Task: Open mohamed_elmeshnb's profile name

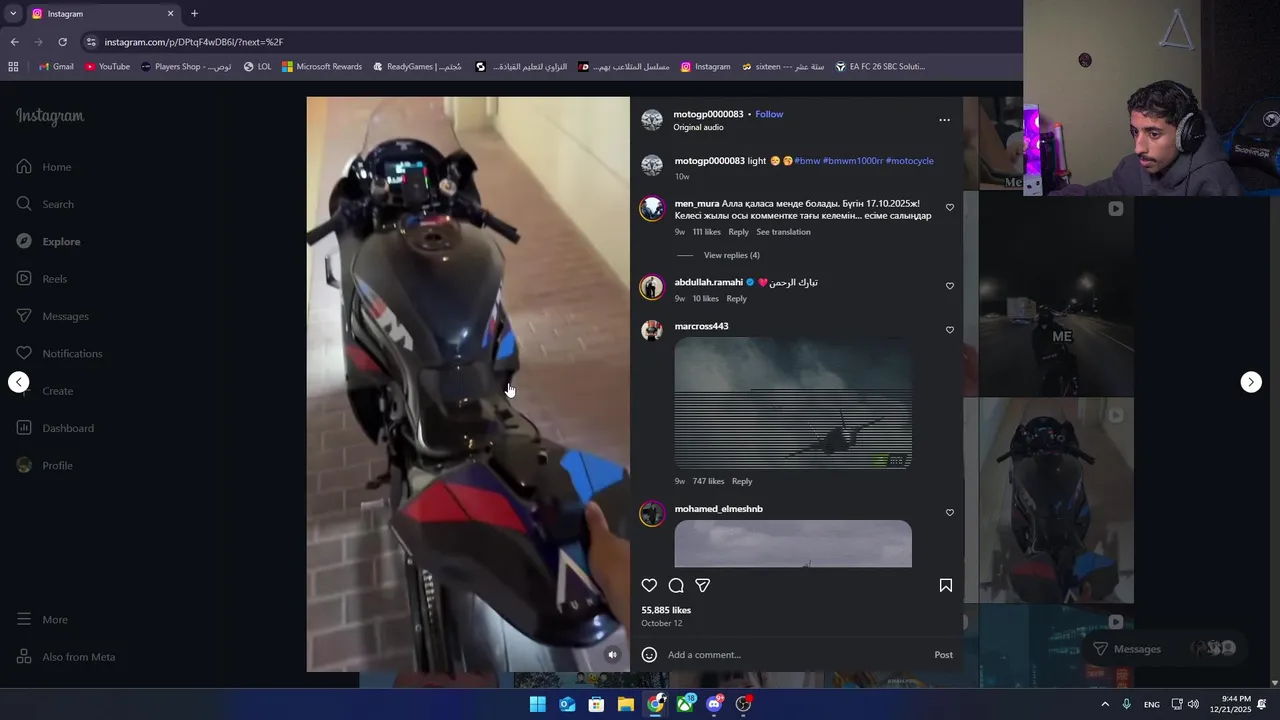Action: tap(718, 509)
